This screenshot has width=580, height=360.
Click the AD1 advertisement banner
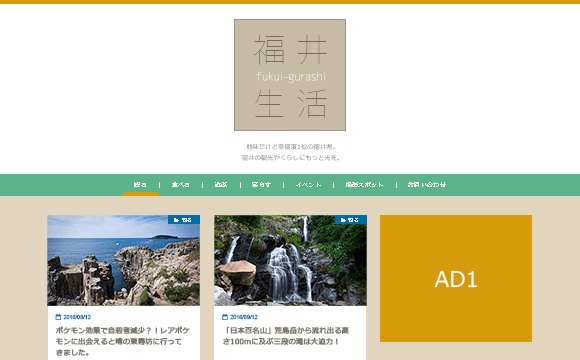(456, 279)
